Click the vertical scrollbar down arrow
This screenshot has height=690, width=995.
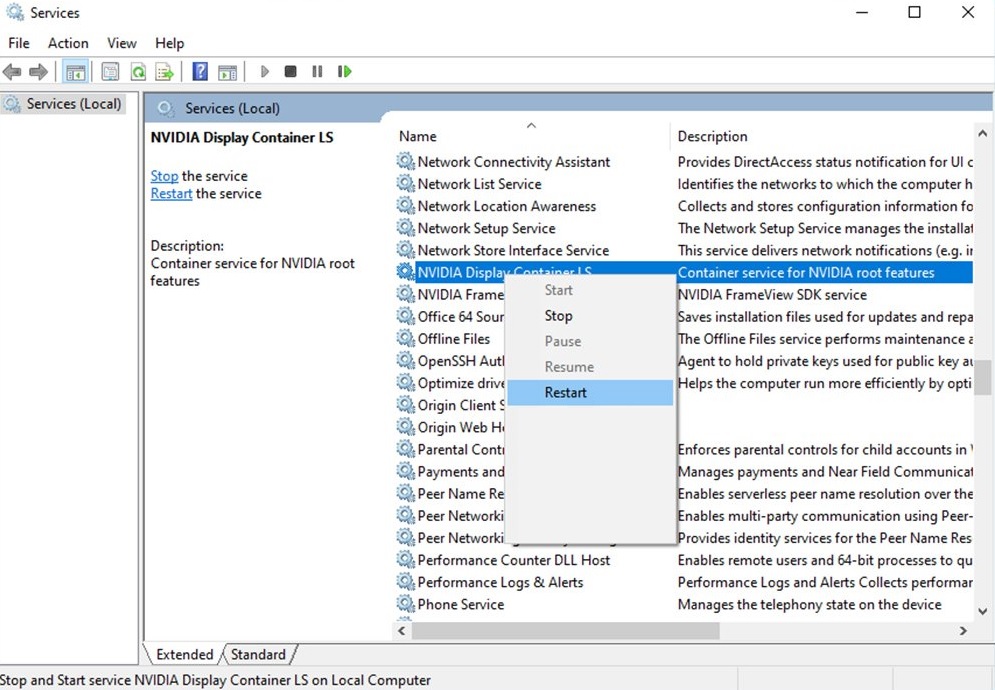coord(982,611)
